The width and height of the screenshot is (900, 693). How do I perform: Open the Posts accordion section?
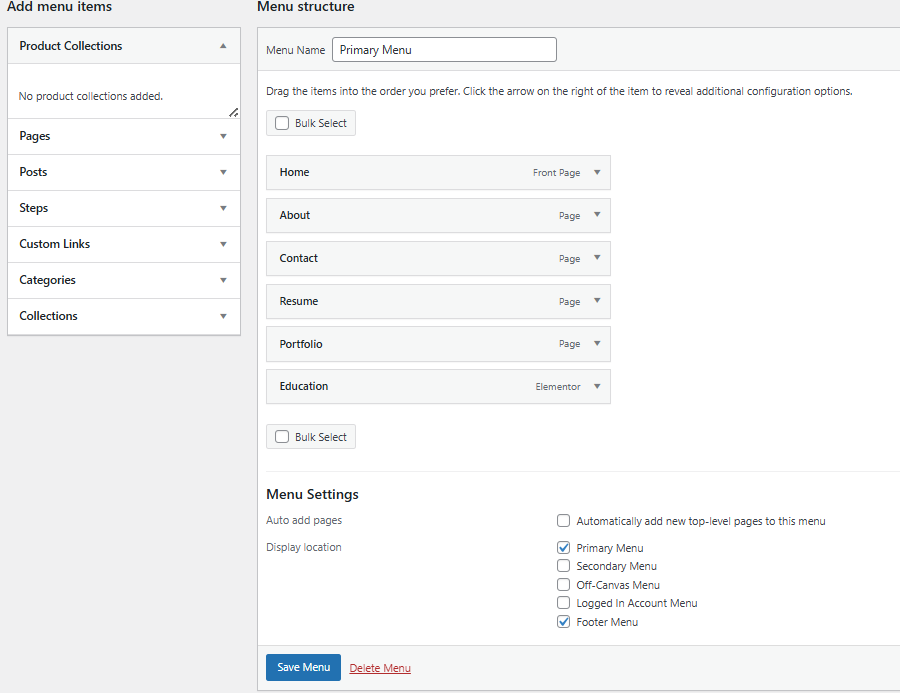tap(124, 172)
